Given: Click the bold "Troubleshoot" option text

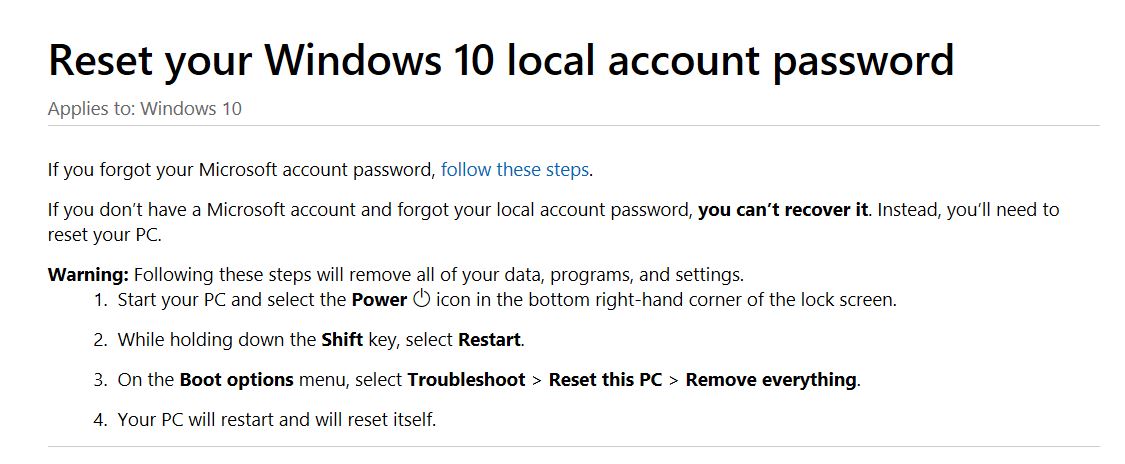Looking at the screenshot, I should pos(466,379).
